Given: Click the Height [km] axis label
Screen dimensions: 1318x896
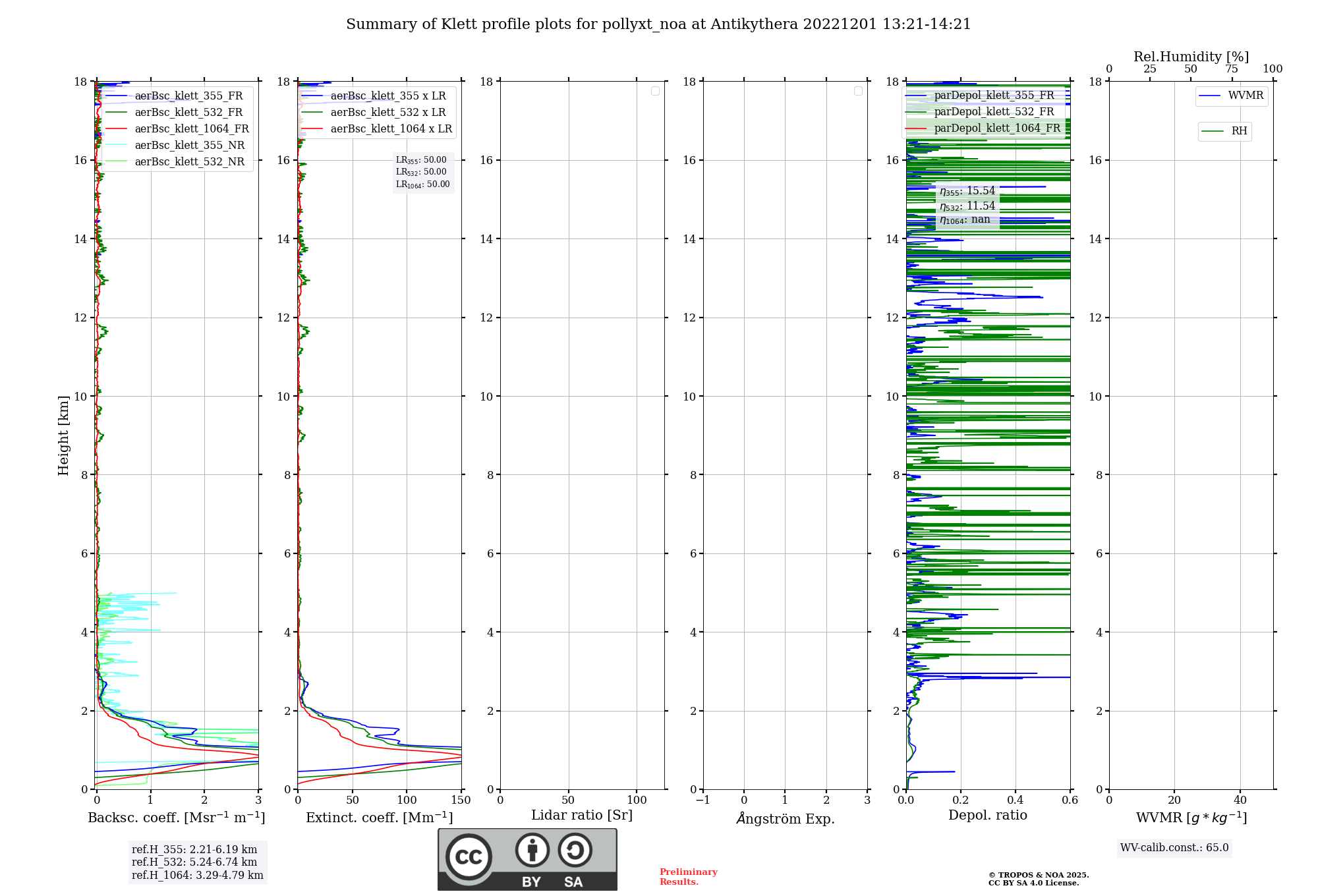Looking at the screenshot, I should point(63,435).
